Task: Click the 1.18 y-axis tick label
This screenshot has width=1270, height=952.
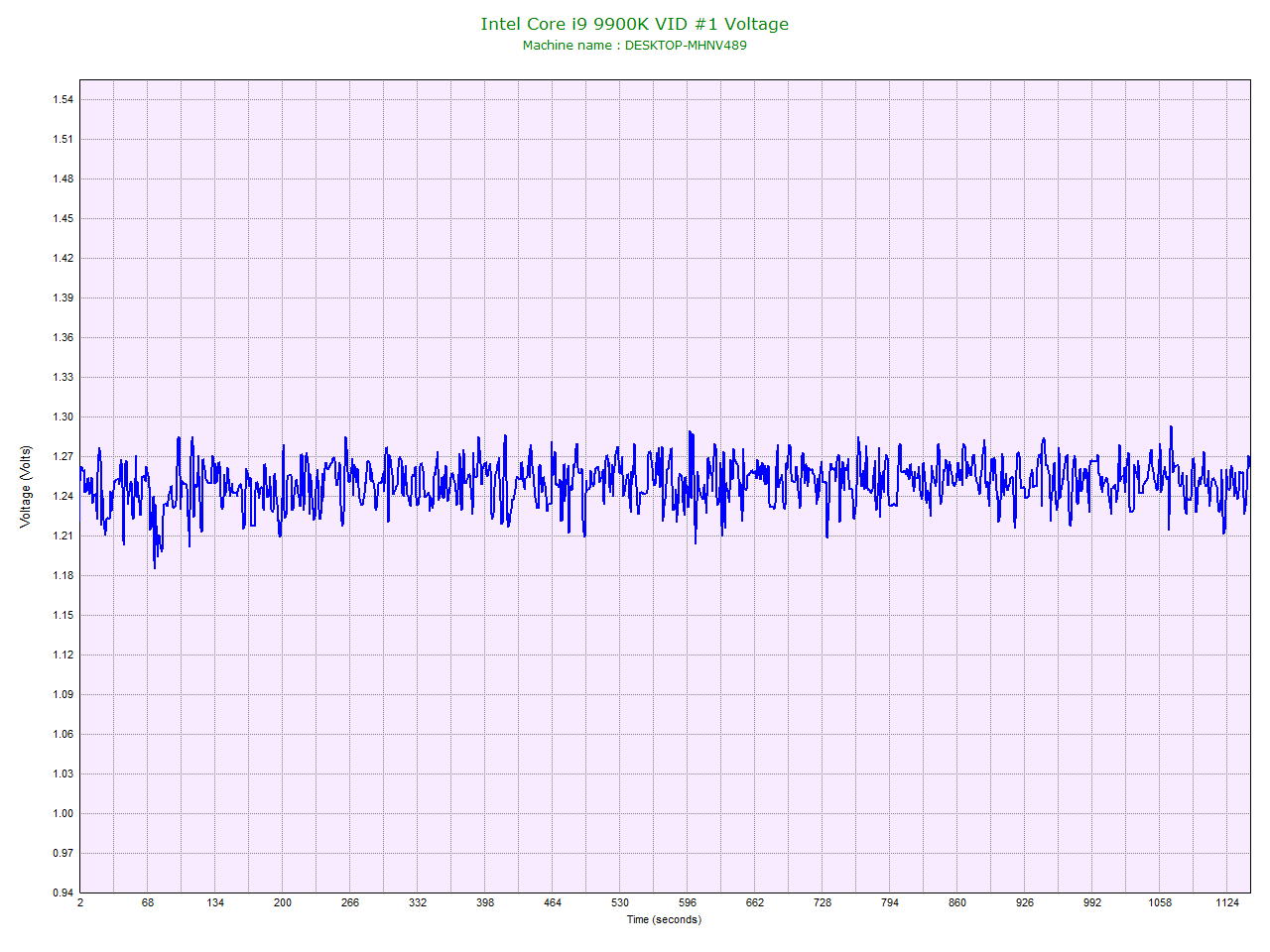Action: 63,575
